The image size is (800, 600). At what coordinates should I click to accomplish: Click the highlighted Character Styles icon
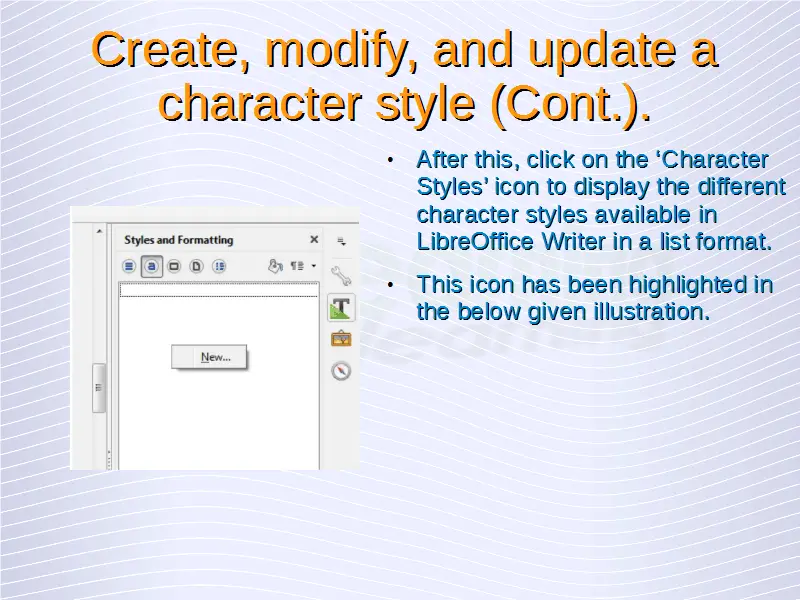pyautogui.click(x=151, y=266)
